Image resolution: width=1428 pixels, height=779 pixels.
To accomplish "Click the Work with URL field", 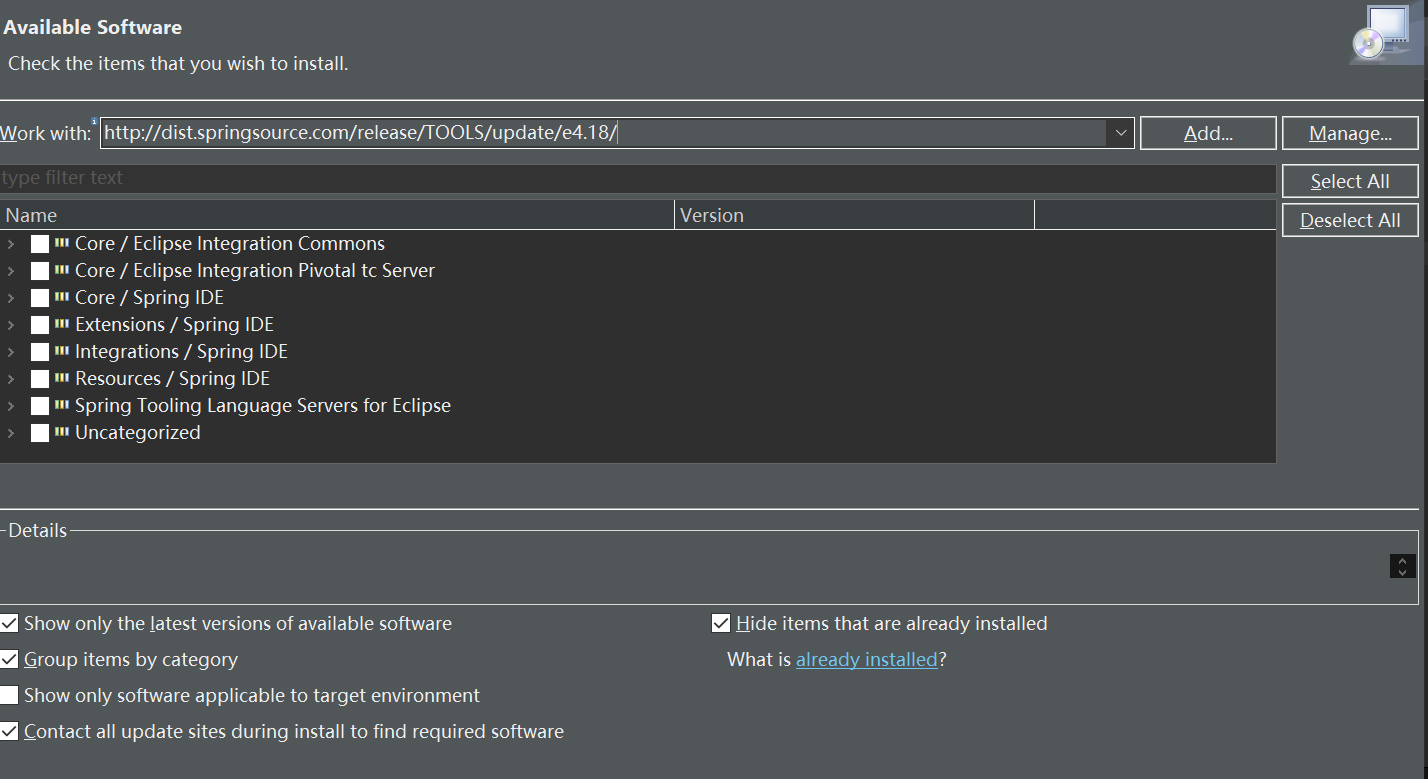I will (603, 132).
